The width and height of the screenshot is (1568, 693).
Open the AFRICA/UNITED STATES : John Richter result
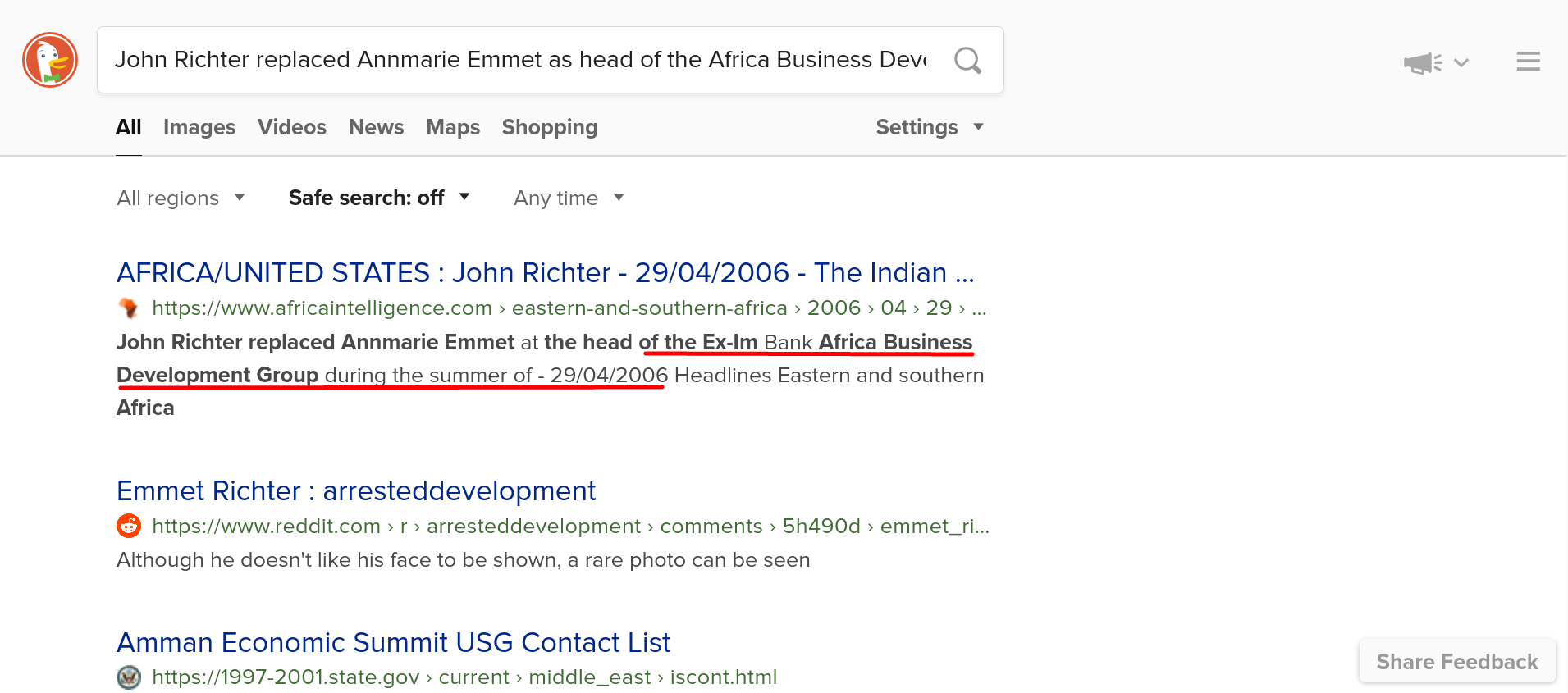click(x=546, y=272)
